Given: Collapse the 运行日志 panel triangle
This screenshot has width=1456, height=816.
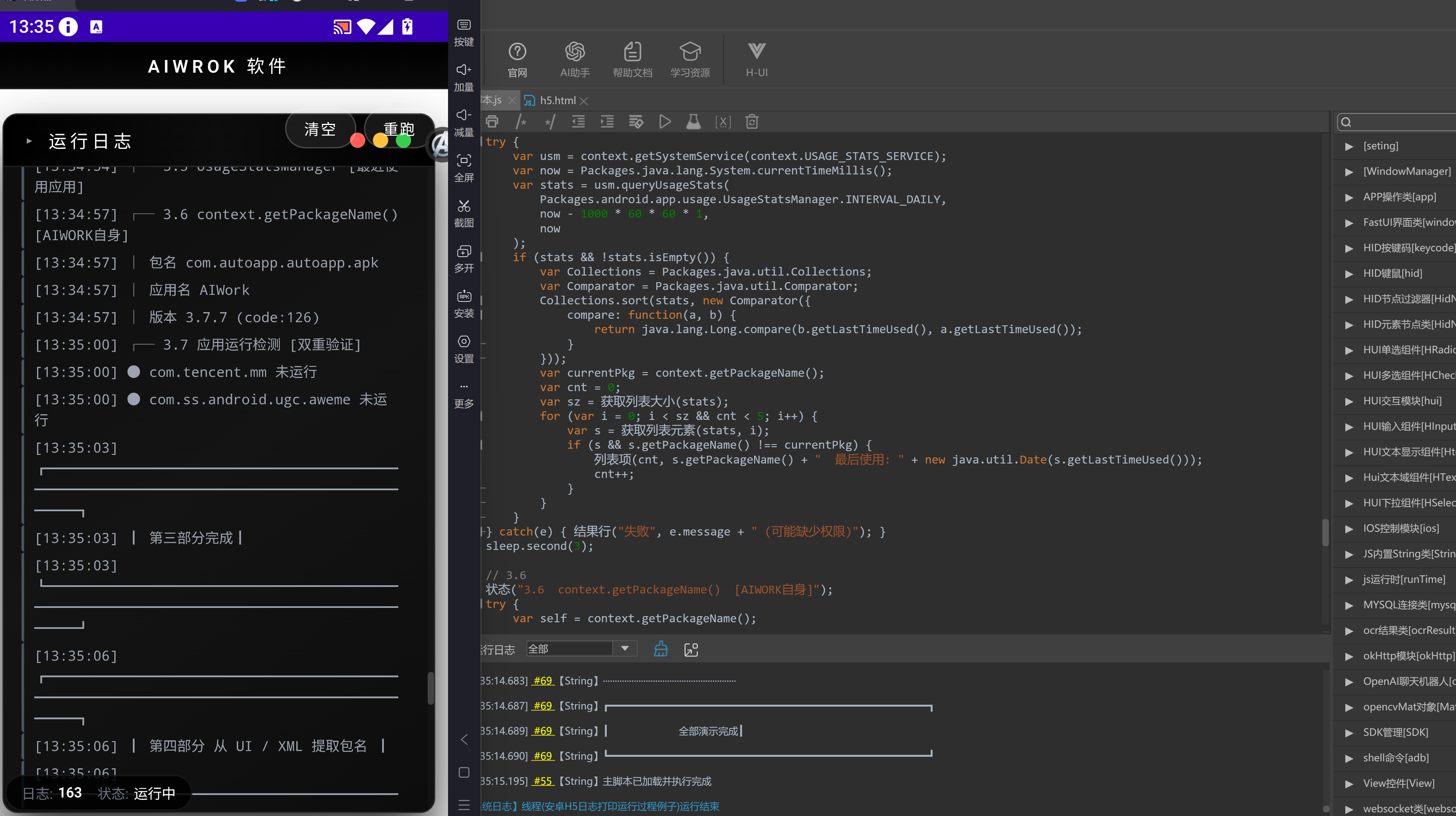Looking at the screenshot, I should (x=29, y=141).
